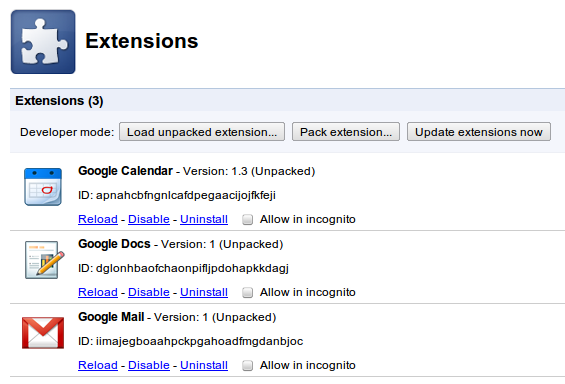
Task: Open the Pack extension dialog
Action: 346,132
